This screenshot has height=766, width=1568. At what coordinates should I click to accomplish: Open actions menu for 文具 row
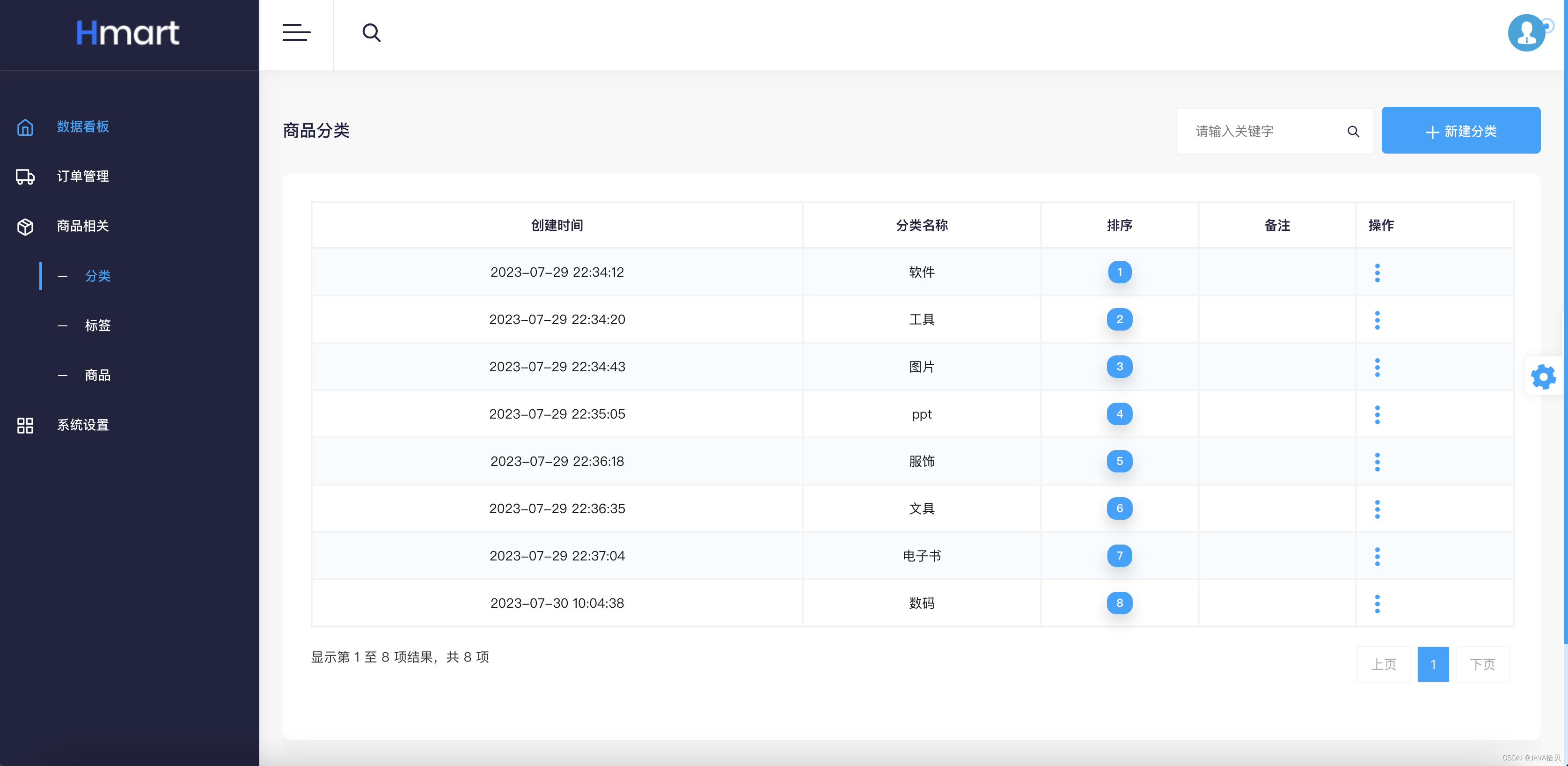(1377, 509)
